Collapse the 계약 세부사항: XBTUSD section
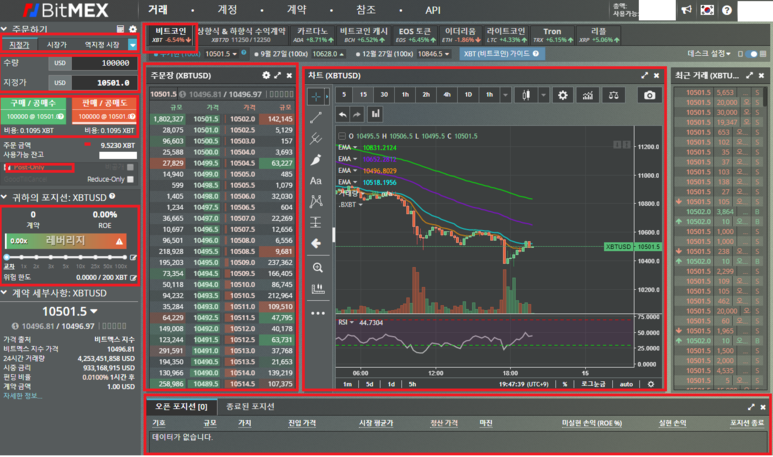This screenshot has height=457, width=773. [4, 293]
